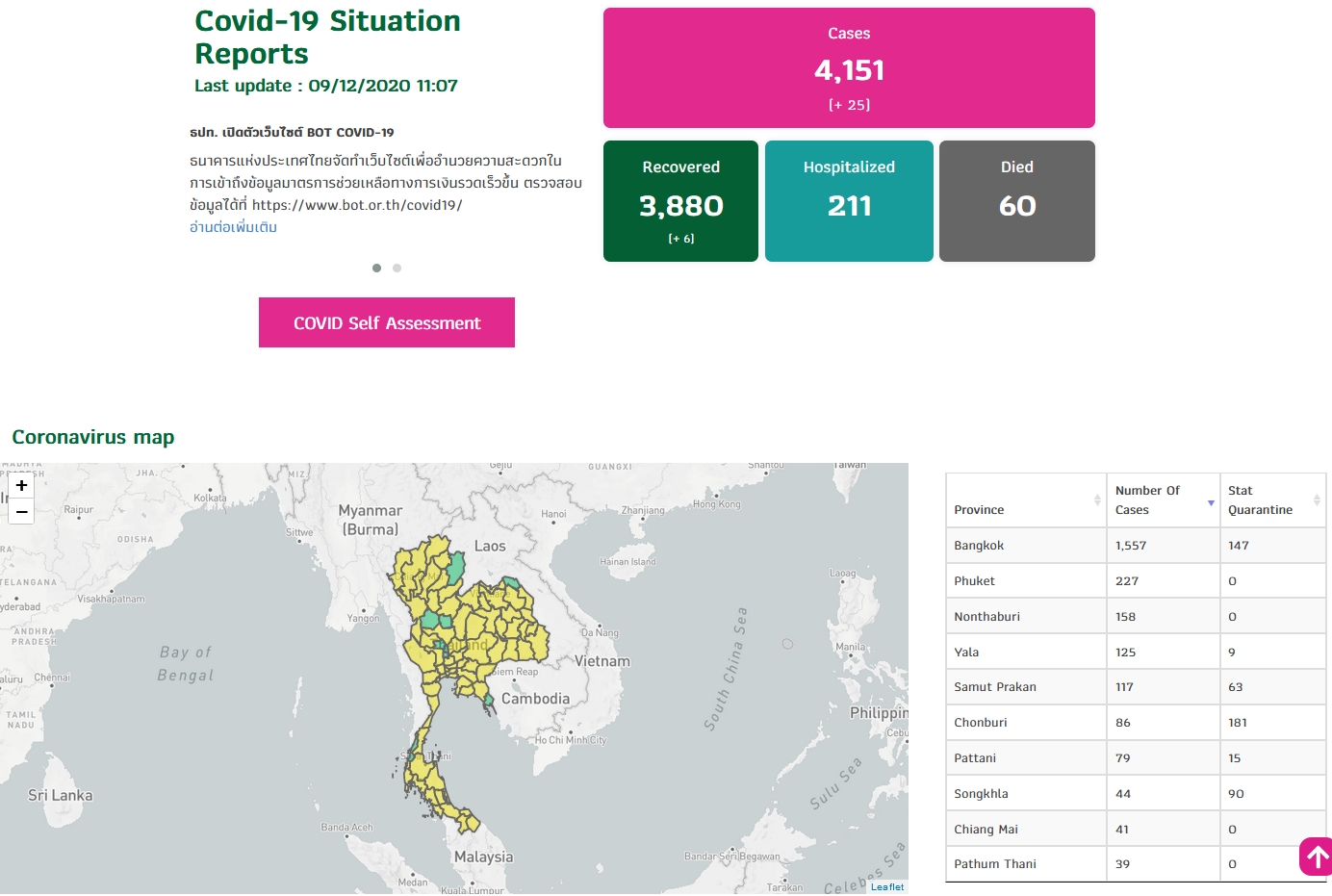Image resolution: width=1332 pixels, height=896 pixels.
Task: Select the Bangkok row in table
Action: [1136, 546]
